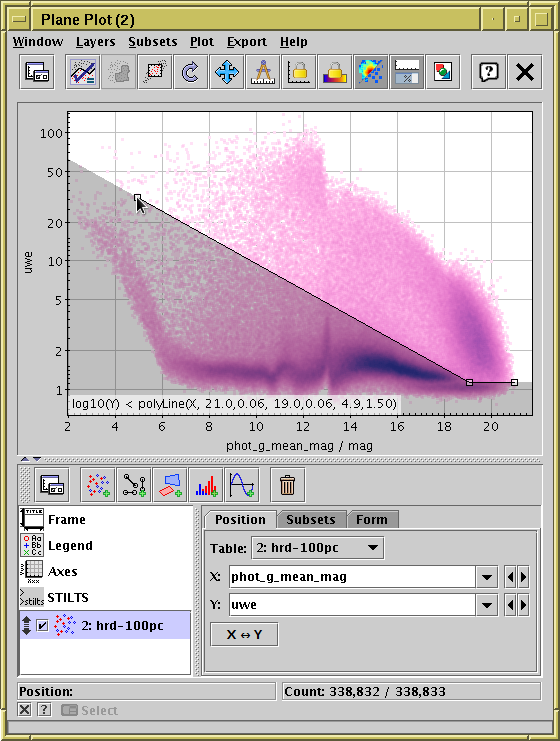Select the 2: hrd-100pc layer row
560x741 pixels.
105,625
